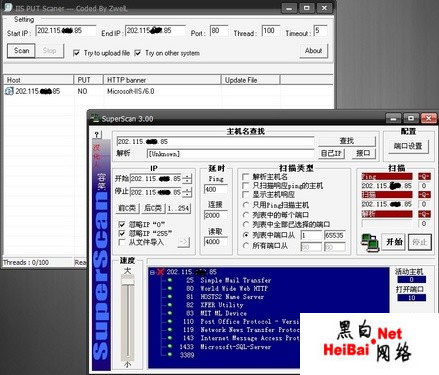Open the About button
The image size is (439, 375).
pyautogui.click(x=313, y=51)
